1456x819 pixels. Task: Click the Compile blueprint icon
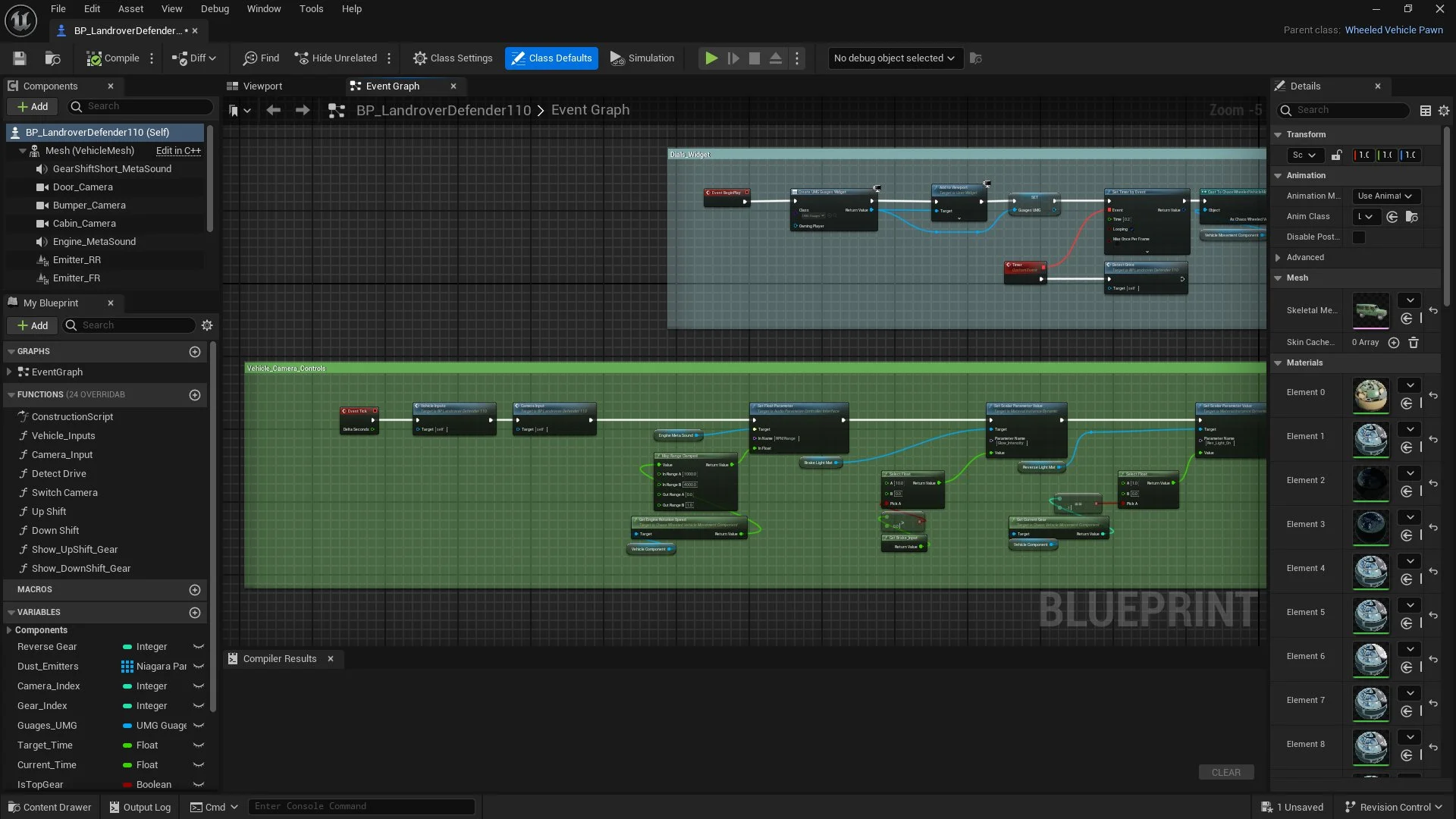(94, 58)
